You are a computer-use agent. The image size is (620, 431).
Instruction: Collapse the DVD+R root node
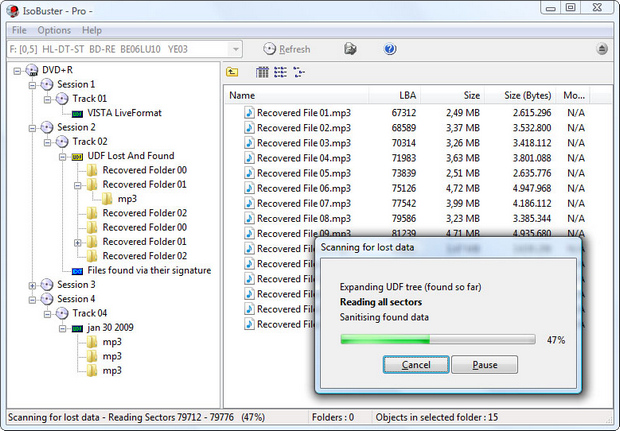[x=17, y=71]
